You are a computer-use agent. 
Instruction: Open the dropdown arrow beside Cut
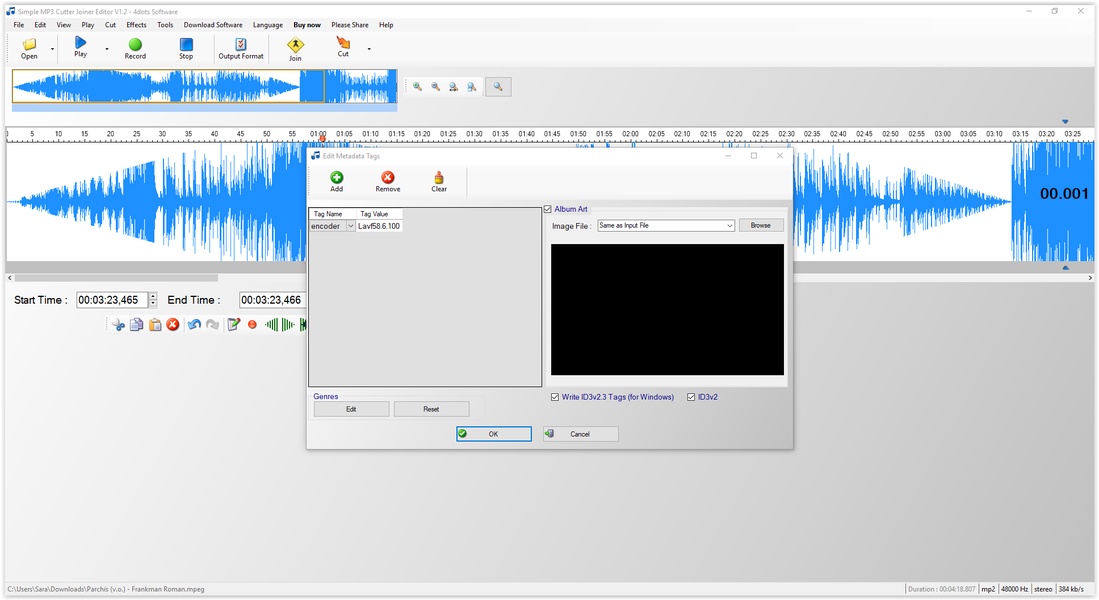(369, 49)
